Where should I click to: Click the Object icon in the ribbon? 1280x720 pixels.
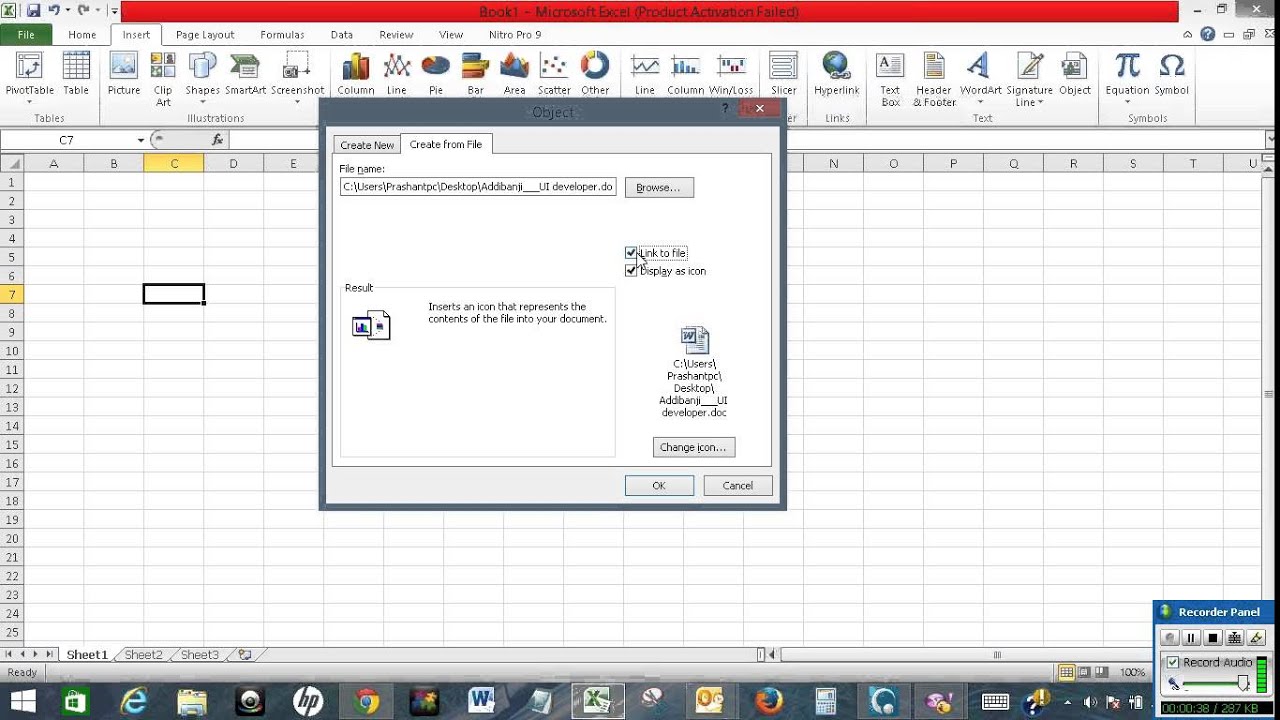tap(1075, 74)
